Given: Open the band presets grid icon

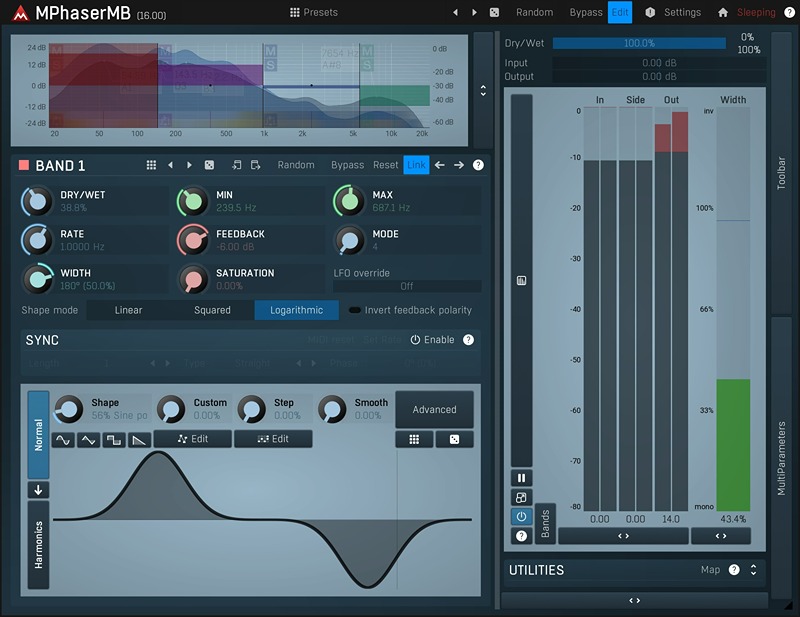Looking at the screenshot, I should tap(151, 165).
